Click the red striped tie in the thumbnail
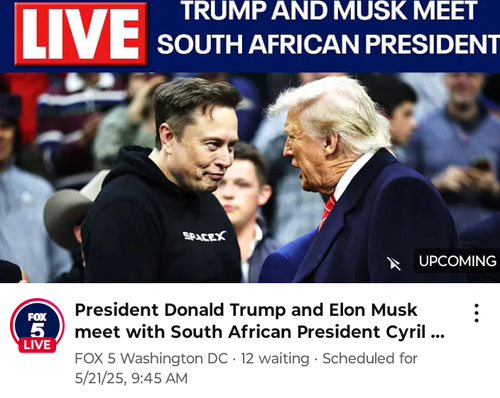This screenshot has height=398, width=500. (327, 212)
